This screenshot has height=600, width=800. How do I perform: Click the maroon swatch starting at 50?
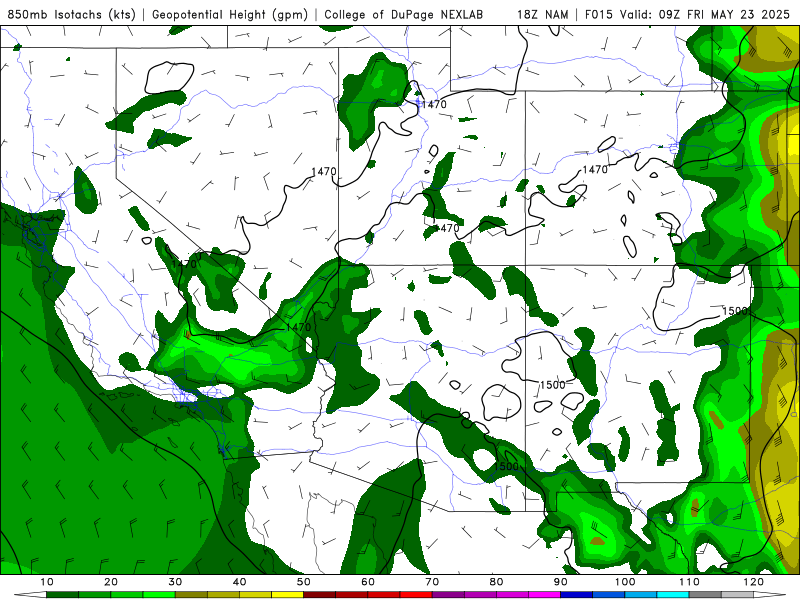point(319,595)
